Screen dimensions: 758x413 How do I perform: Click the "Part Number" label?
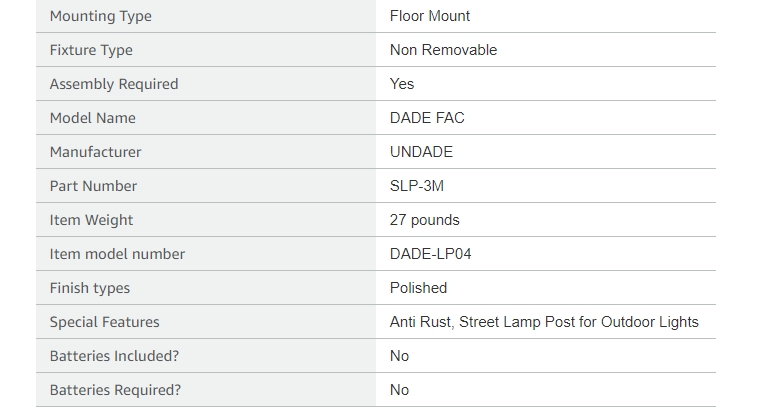(94, 186)
